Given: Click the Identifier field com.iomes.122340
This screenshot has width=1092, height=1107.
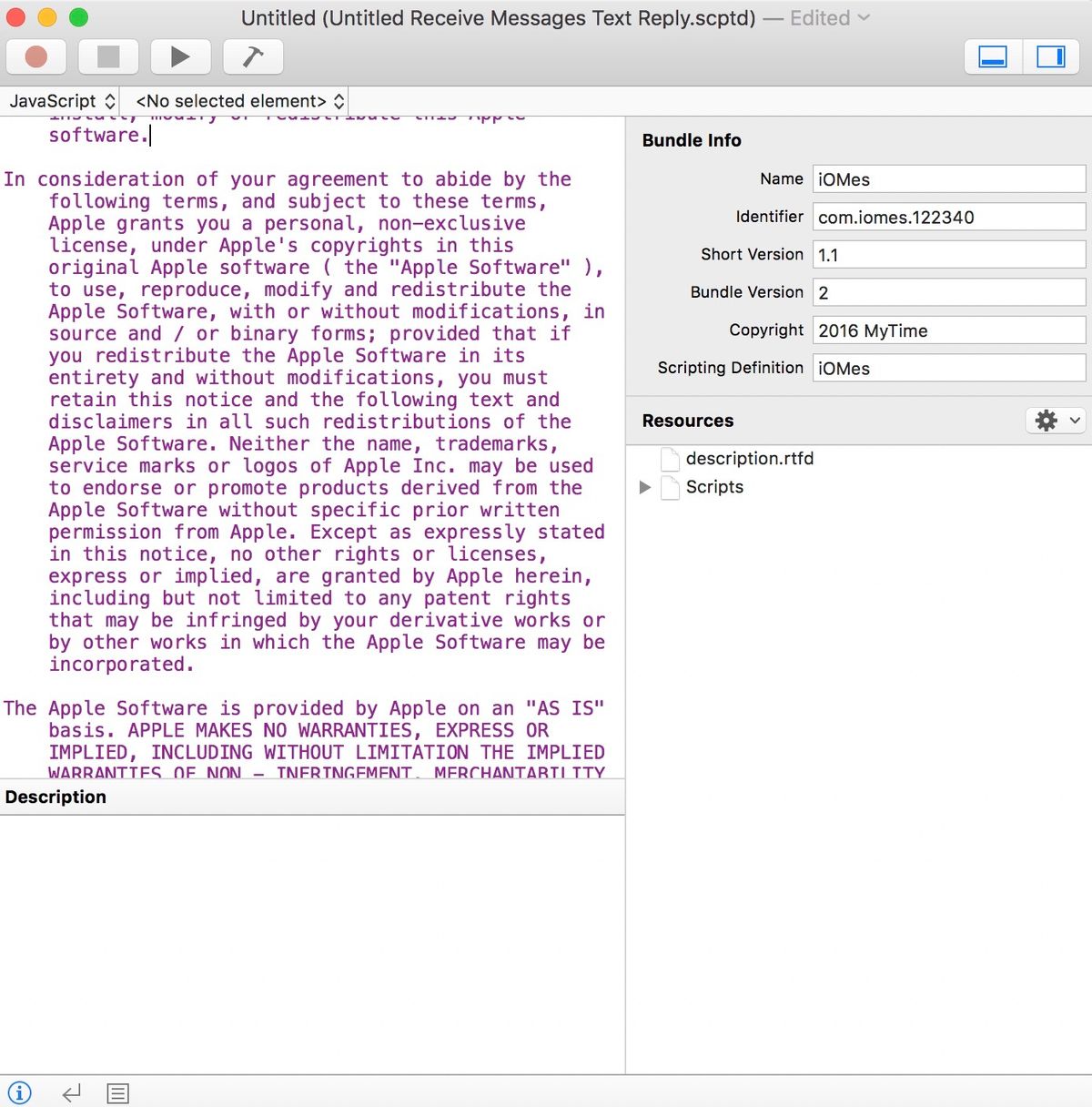Looking at the screenshot, I should [949, 217].
